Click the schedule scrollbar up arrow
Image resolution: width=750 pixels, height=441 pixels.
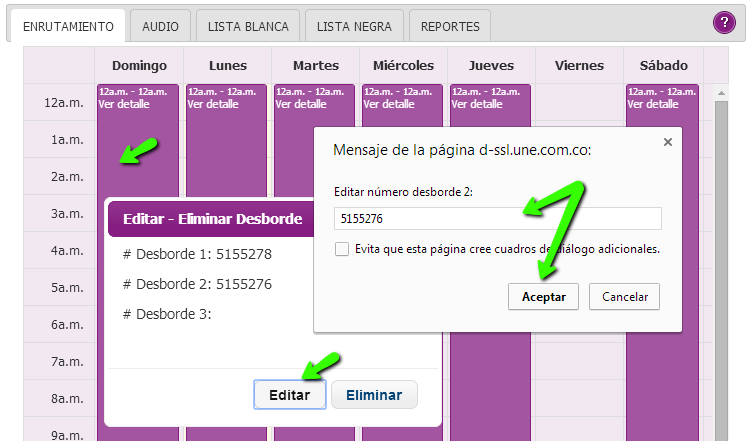pos(721,93)
